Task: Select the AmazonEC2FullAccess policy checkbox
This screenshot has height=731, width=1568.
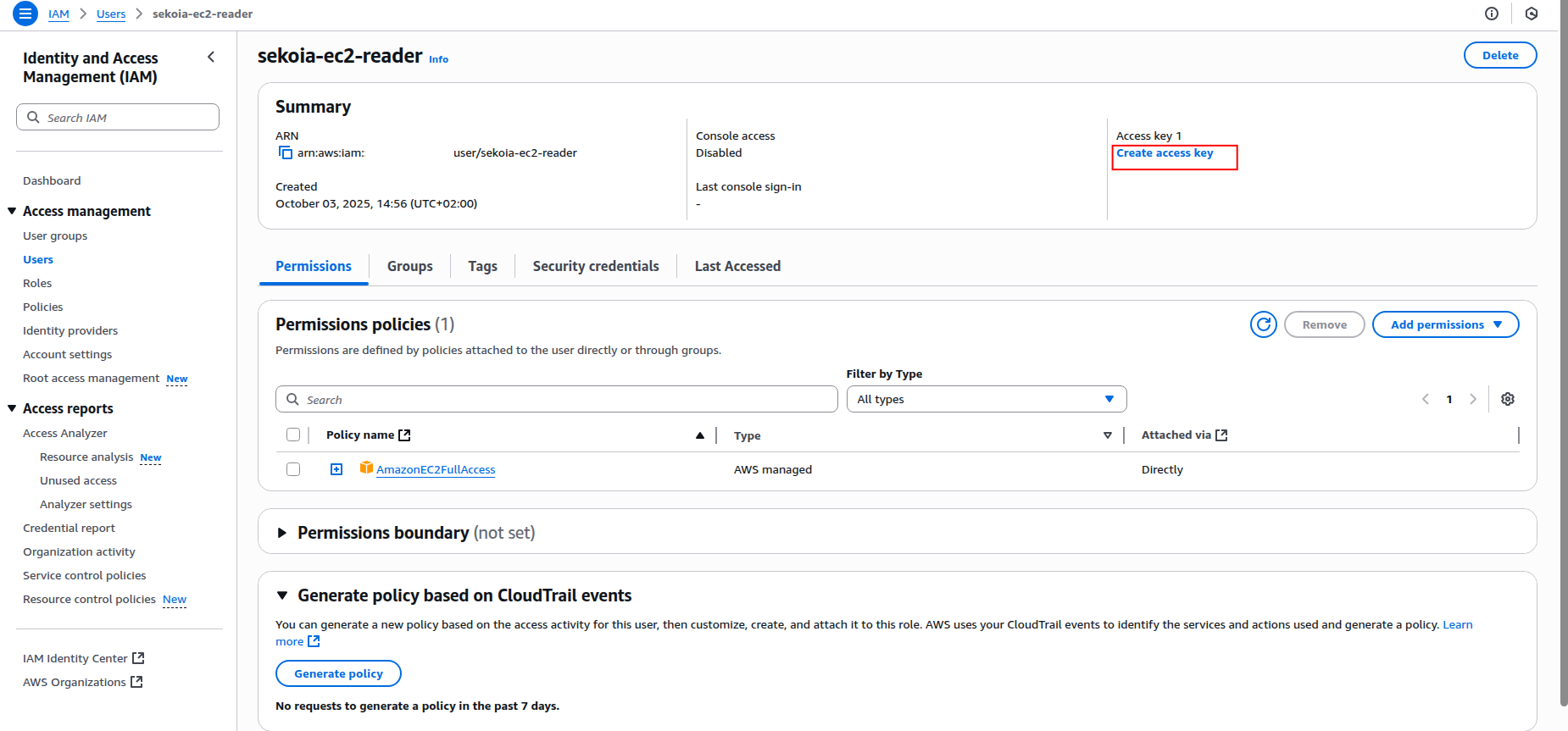Action: click(293, 469)
